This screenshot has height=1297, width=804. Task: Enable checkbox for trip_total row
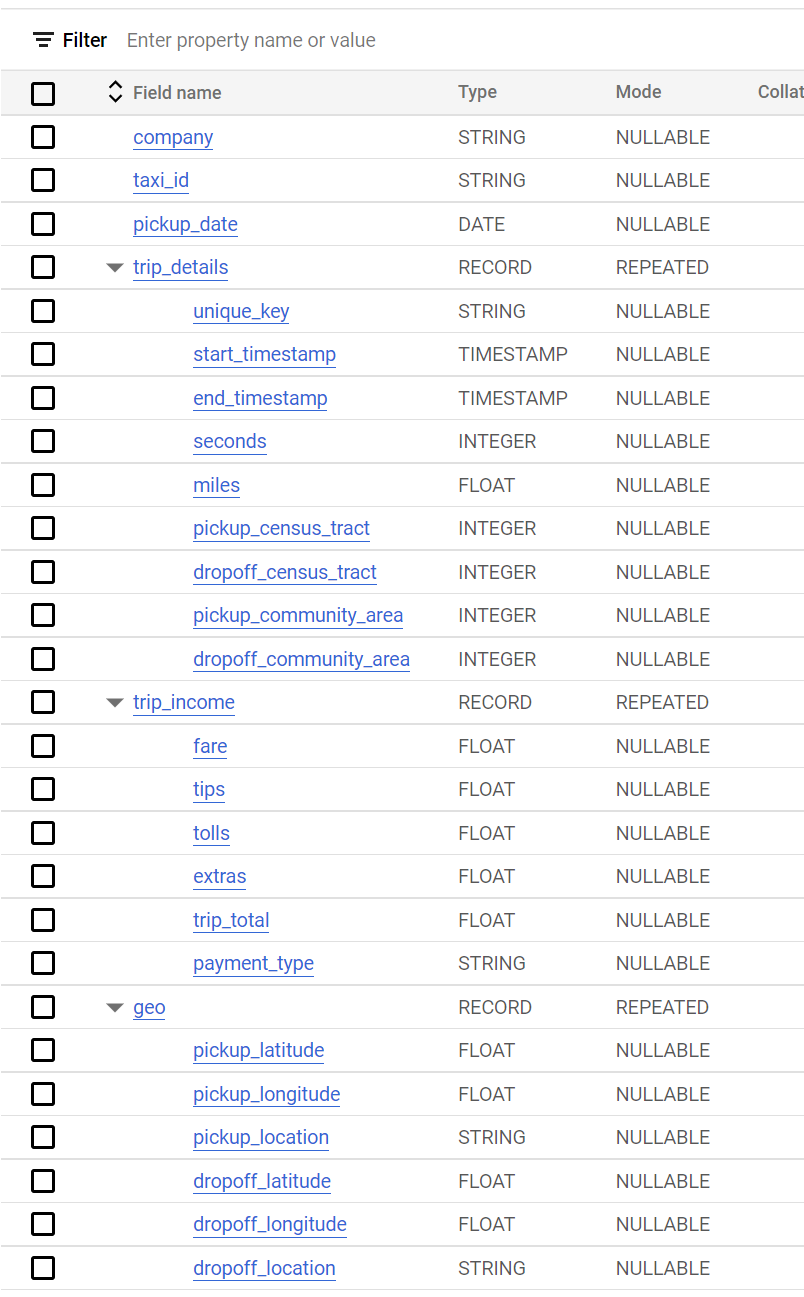click(43, 920)
